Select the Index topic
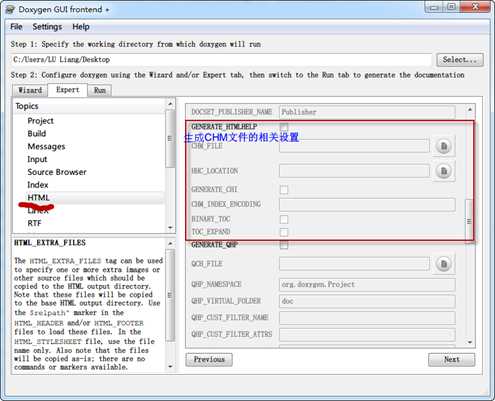This screenshot has width=495, height=401. click(38, 185)
